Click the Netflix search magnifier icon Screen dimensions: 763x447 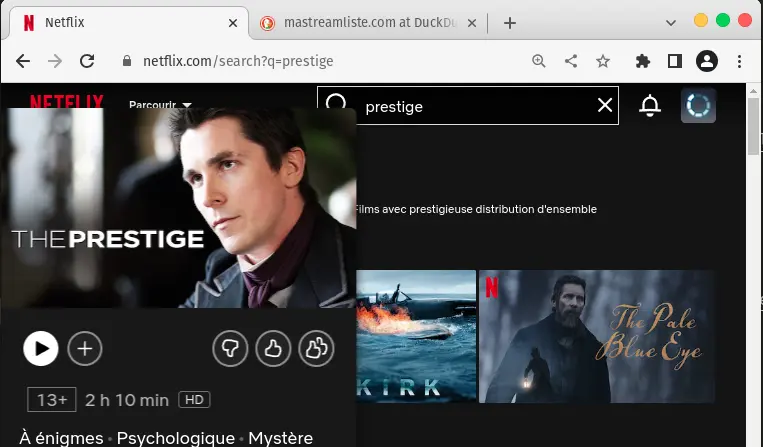coord(336,102)
